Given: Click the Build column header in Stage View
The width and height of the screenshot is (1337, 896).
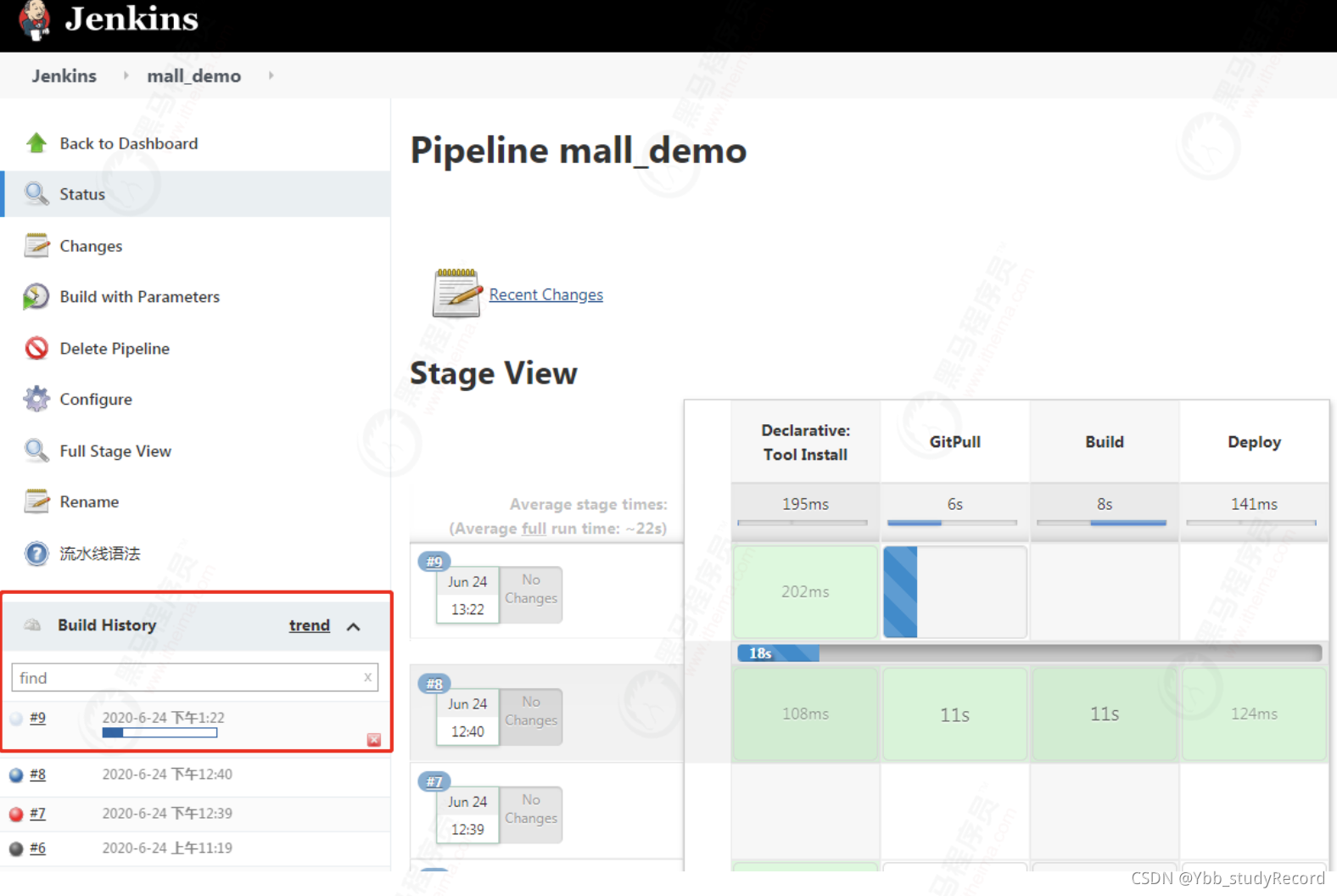Looking at the screenshot, I should (x=1104, y=442).
